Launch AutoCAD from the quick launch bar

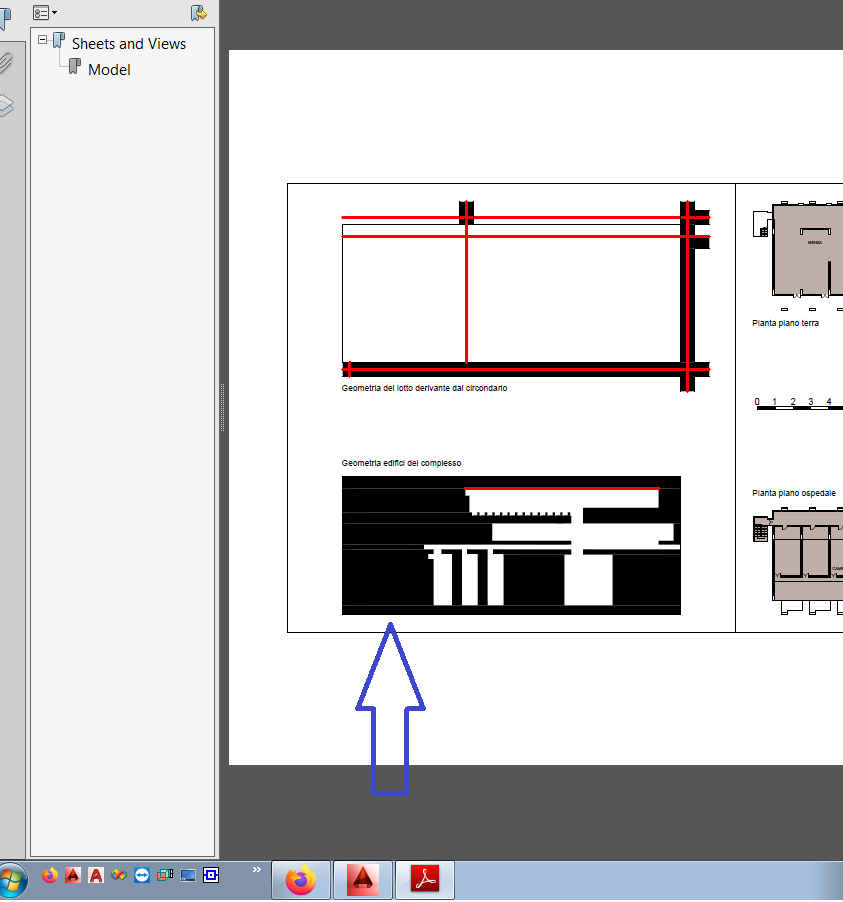pyautogui.click(x=72, y=876)
